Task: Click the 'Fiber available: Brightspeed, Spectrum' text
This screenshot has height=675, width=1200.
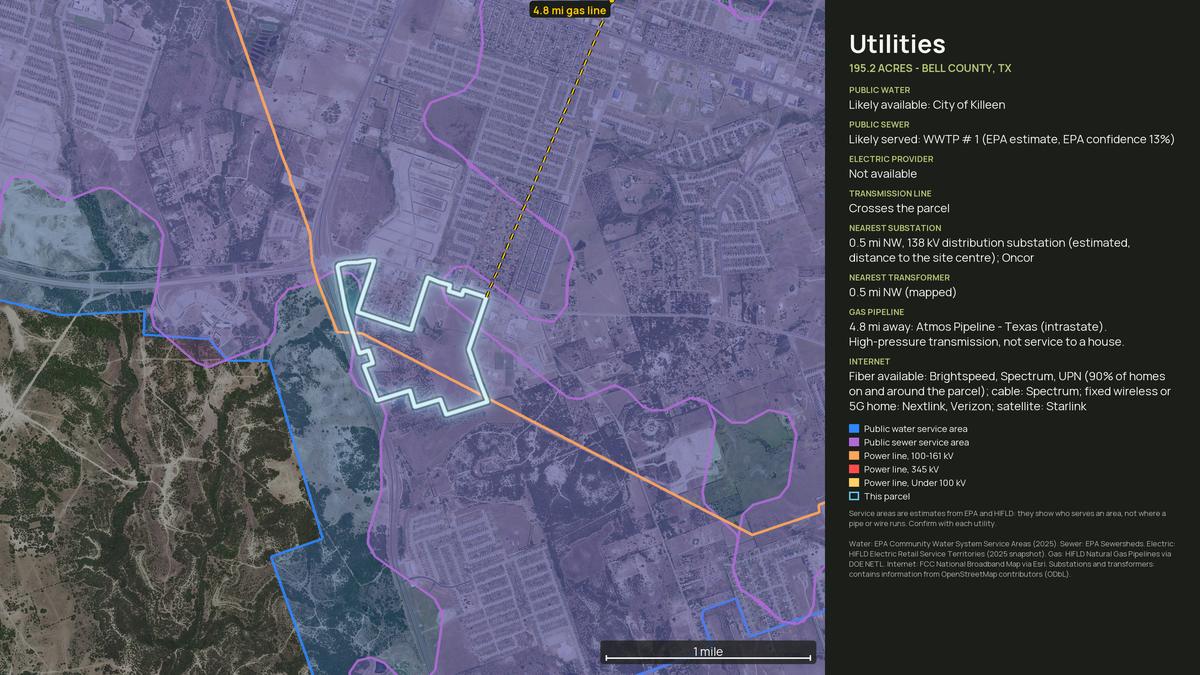Action: coord(1010,391)
